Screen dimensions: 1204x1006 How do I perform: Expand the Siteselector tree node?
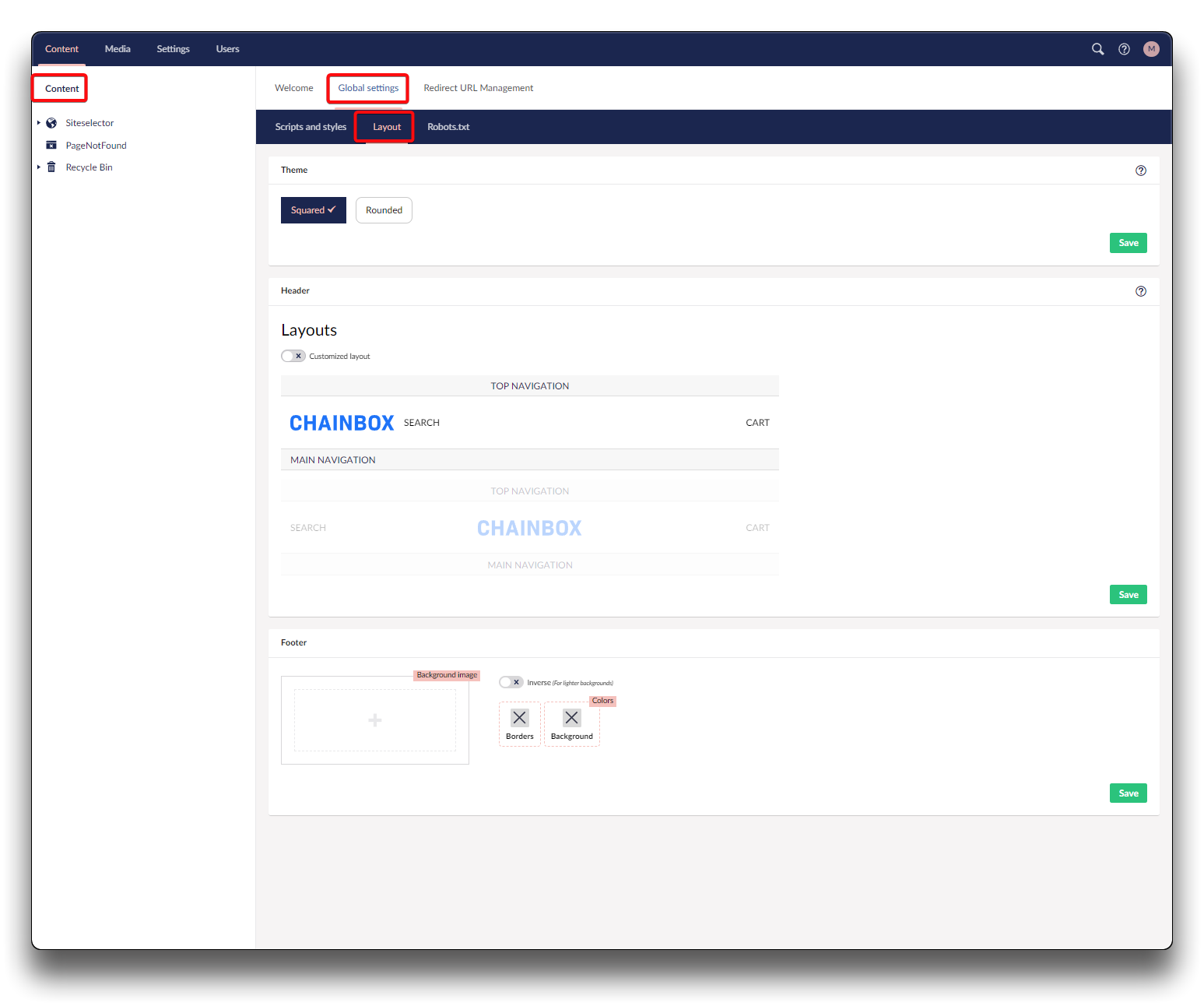click(x=39, y=123)
